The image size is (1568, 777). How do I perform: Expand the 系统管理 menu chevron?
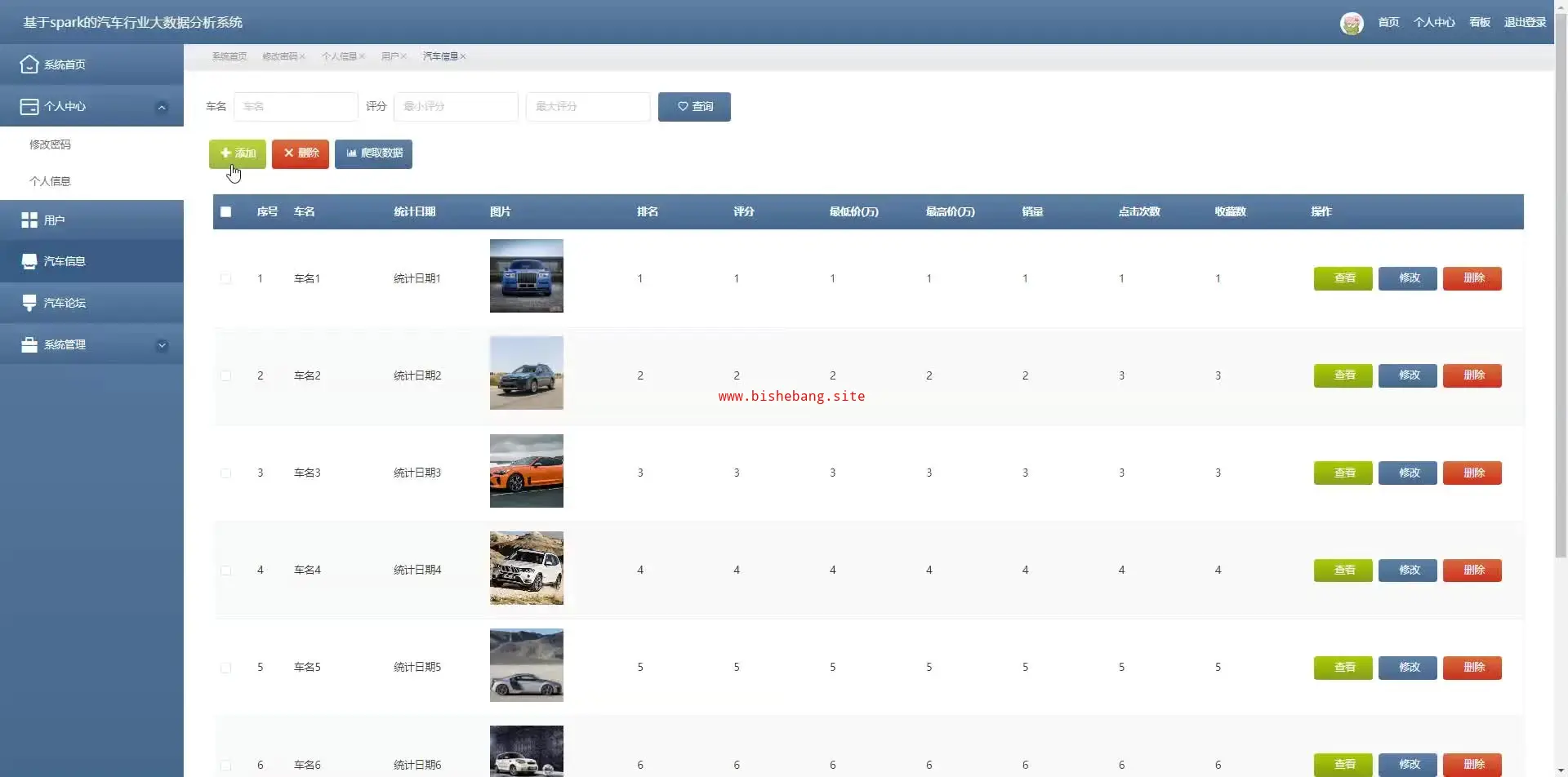coord(162,345)
